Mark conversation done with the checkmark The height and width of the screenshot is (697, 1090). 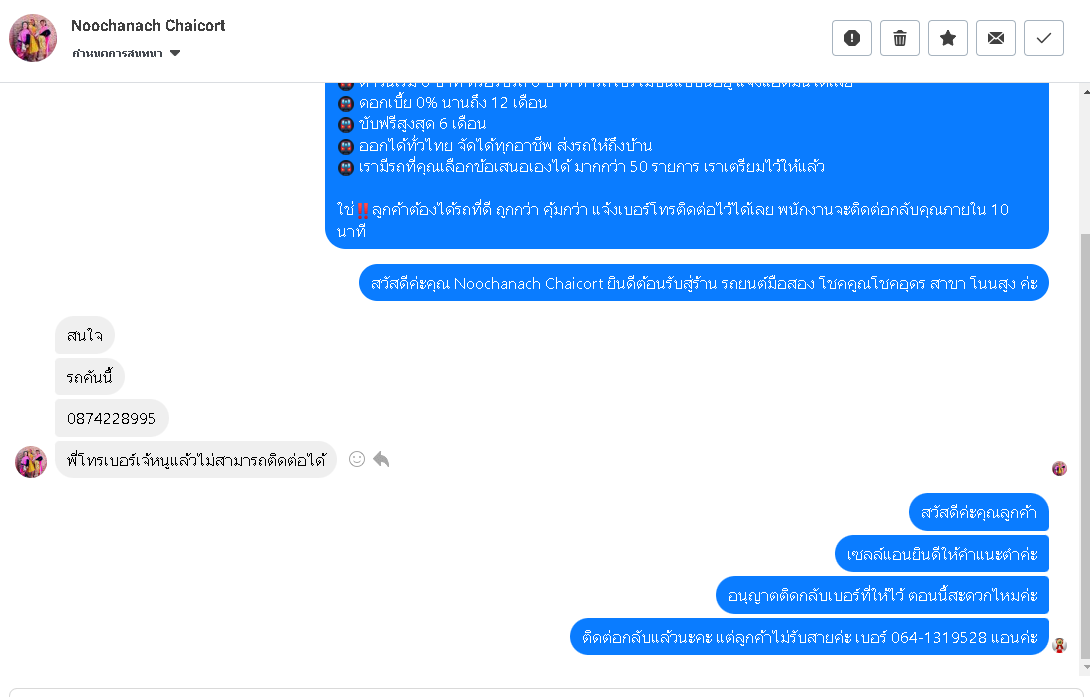pos(1044,38)
